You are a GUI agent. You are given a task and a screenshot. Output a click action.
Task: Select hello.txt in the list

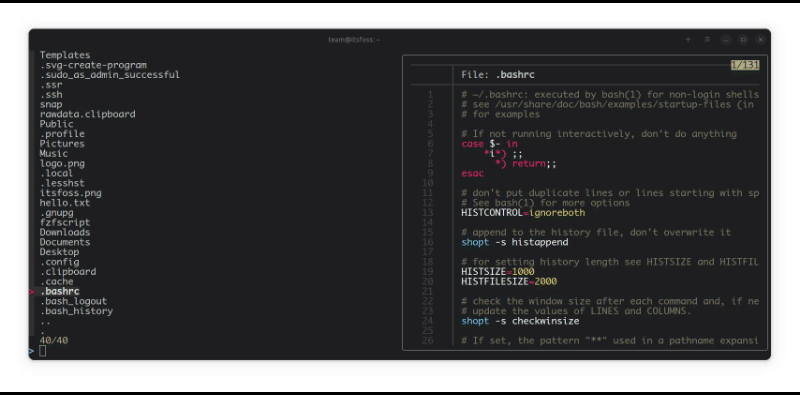point(65,203)
